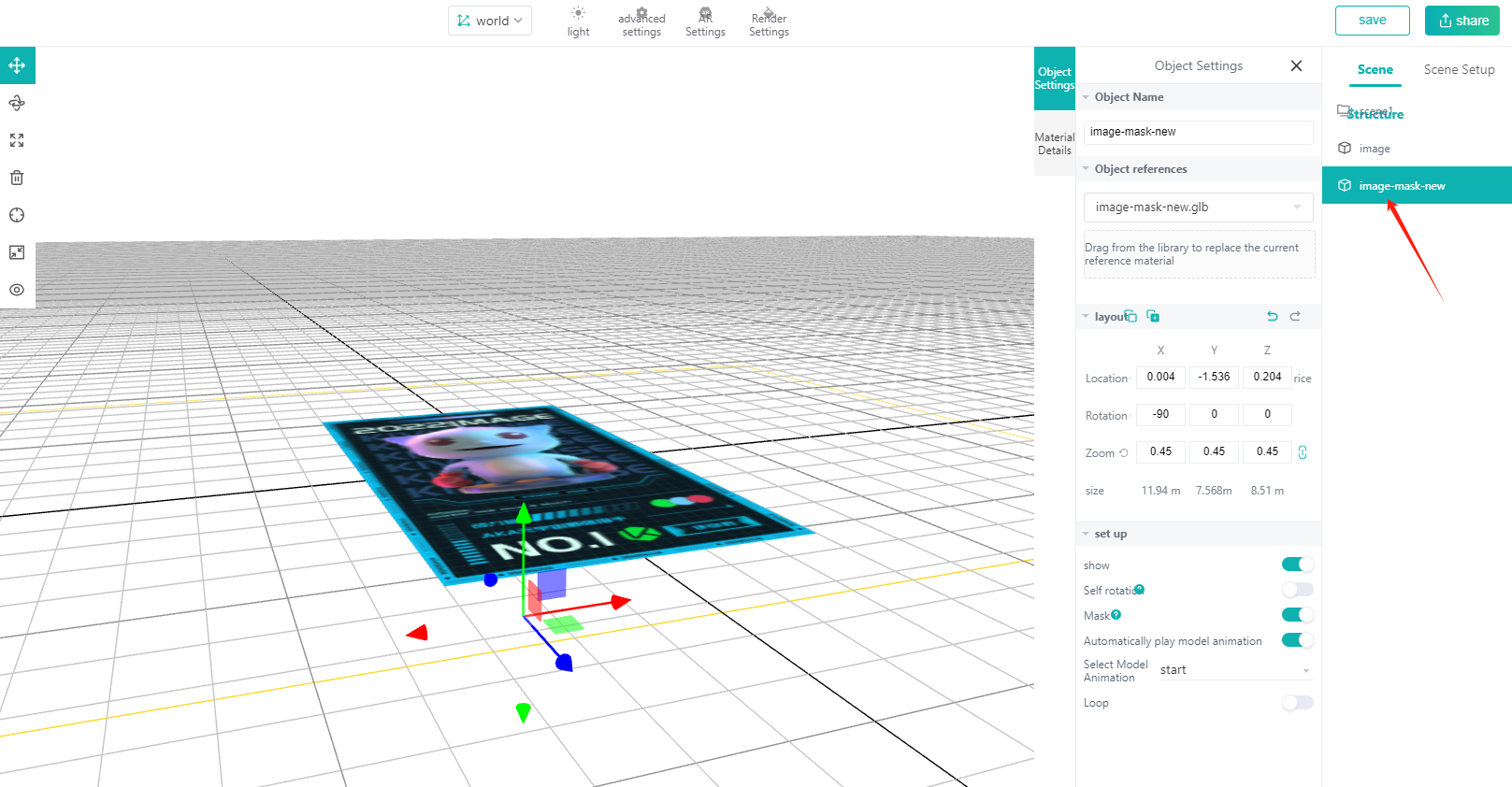Click Zoom Y field 0.45
This screenshot has width=1512, height=787.
[x=1214, y=451]
